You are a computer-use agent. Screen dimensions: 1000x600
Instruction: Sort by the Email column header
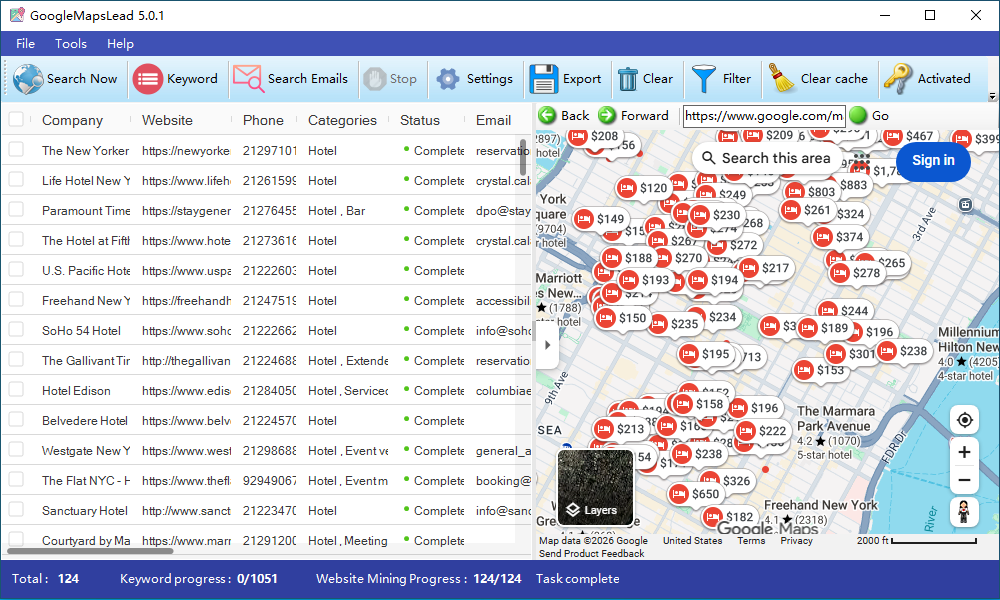click(493, 120)
